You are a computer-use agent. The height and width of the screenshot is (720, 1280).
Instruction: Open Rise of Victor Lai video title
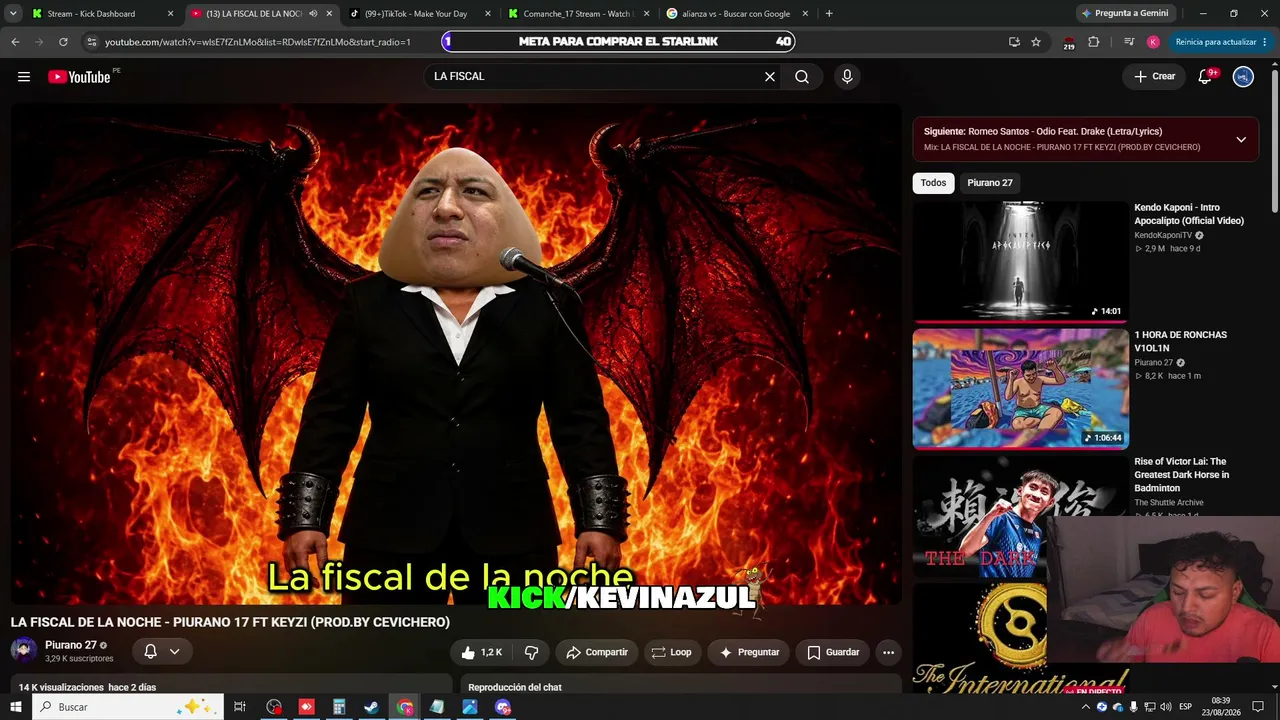(x=1182, y=475)
